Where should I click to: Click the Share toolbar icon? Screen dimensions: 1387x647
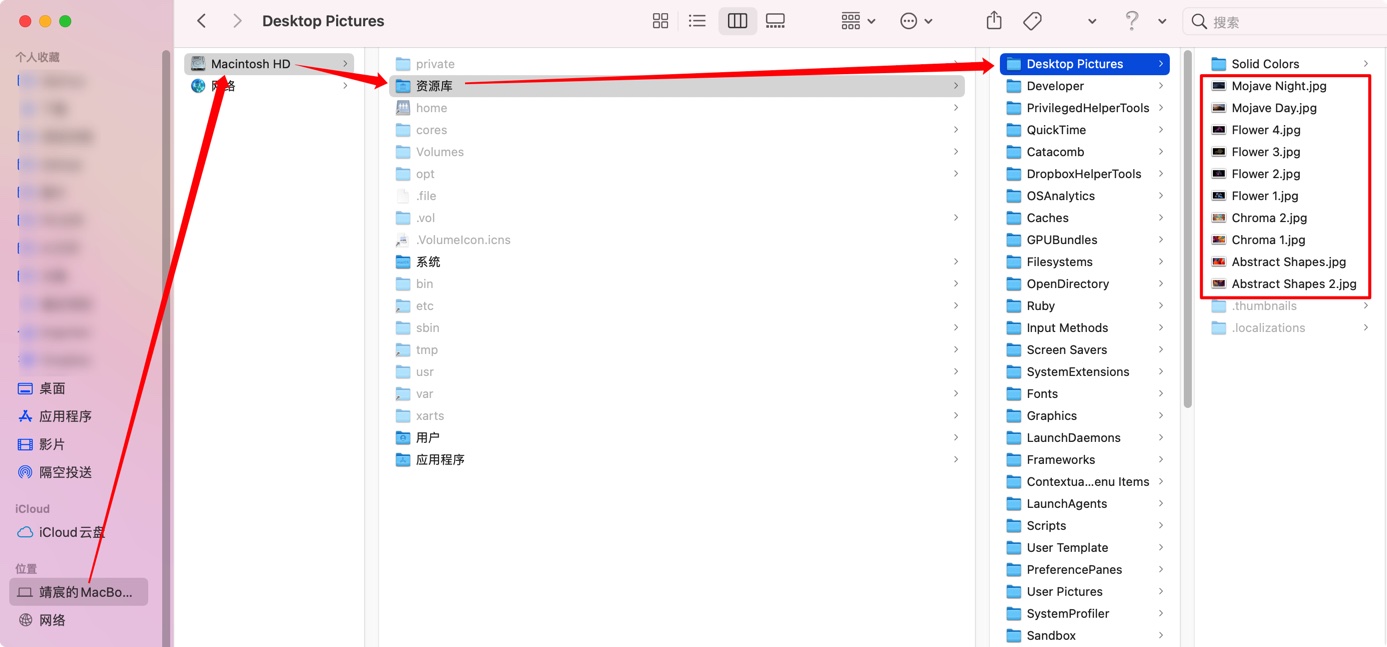pos(993,21)
